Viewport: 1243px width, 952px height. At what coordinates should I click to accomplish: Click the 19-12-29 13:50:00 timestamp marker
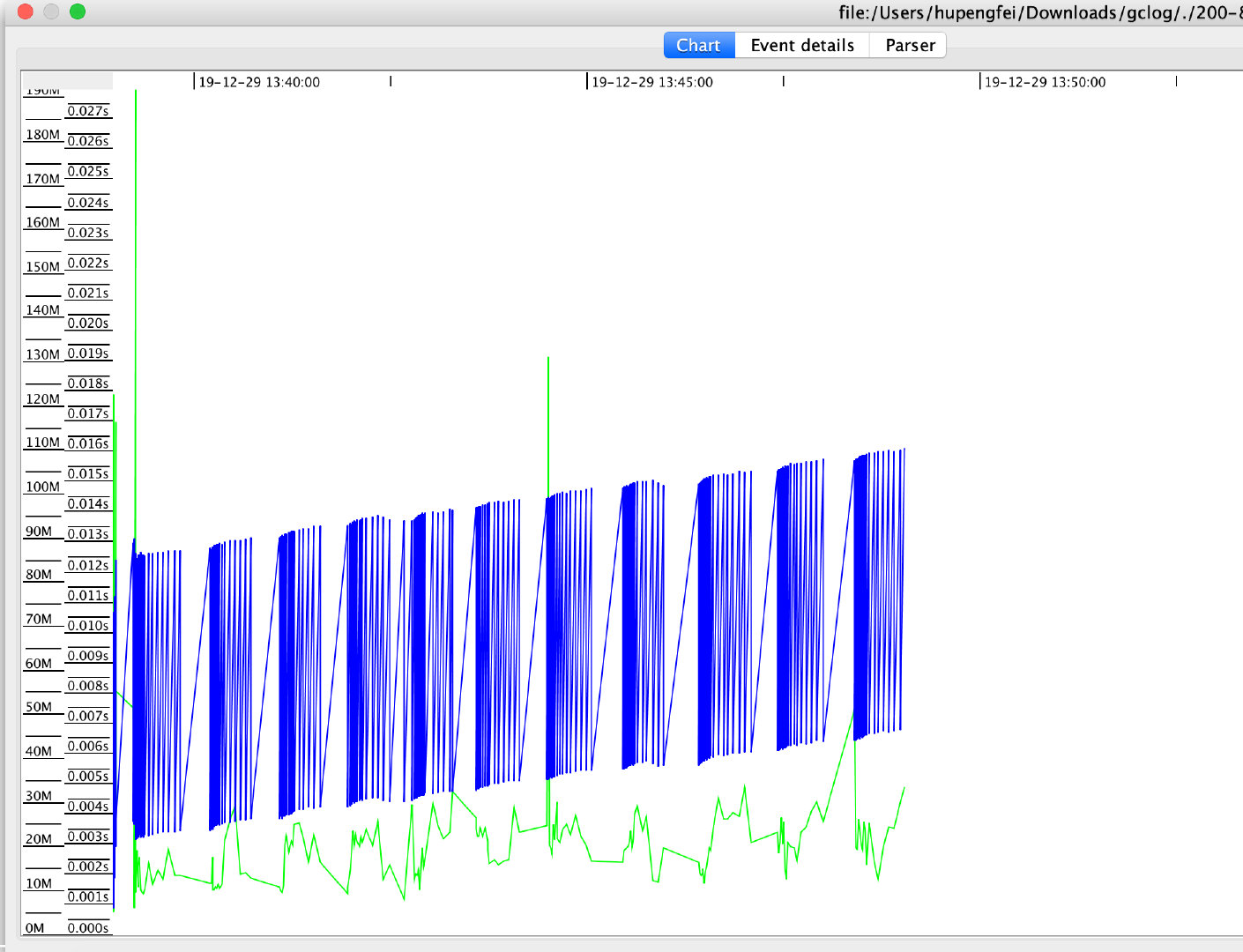click(1044, 82)
